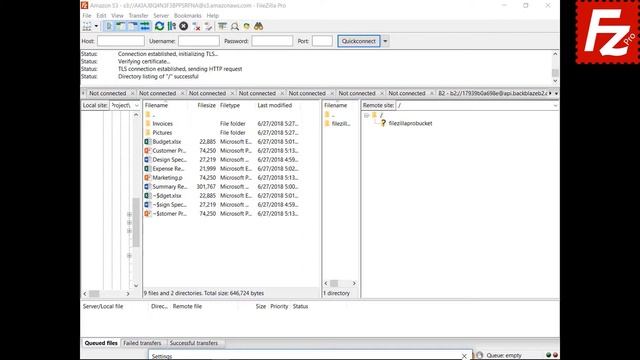640x360 pixels.
Task: Open the Edit menu
Action: [x=101, y=16]
